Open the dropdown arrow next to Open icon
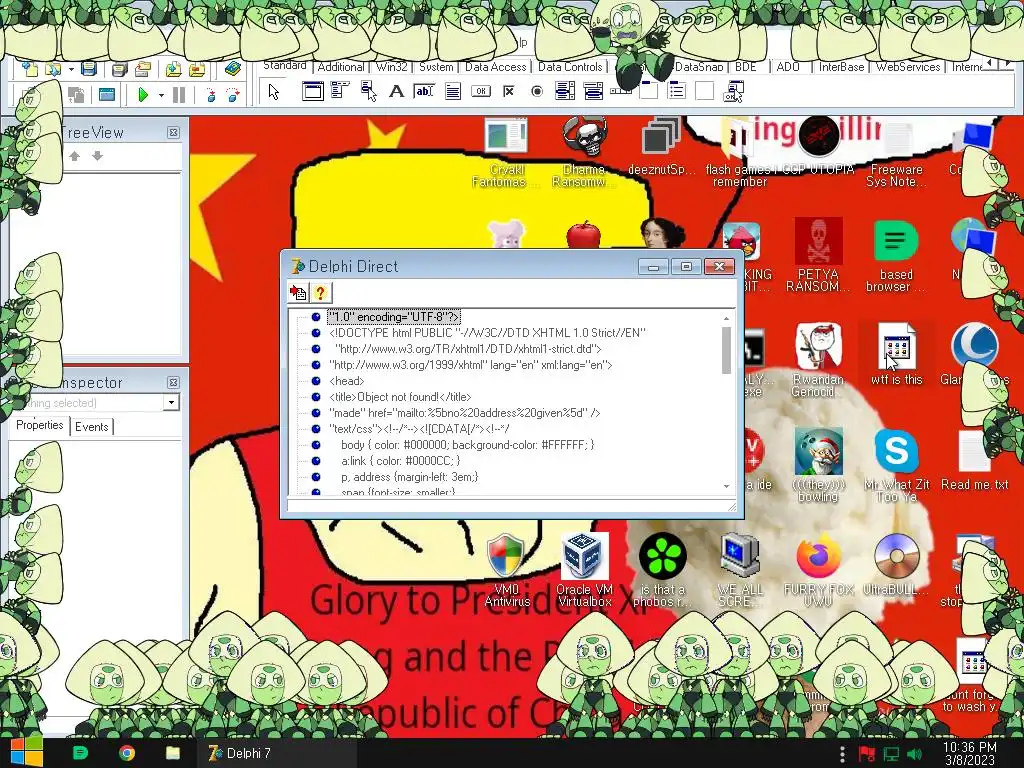Viewport: 1024px width, 768px height. [x=71, y=69]
